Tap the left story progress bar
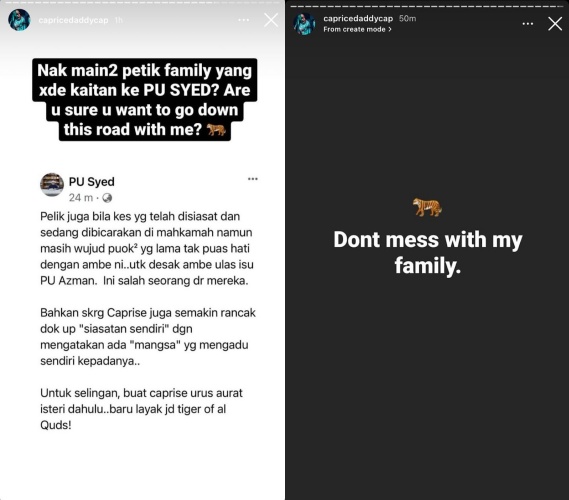 [x=142, y=3]
